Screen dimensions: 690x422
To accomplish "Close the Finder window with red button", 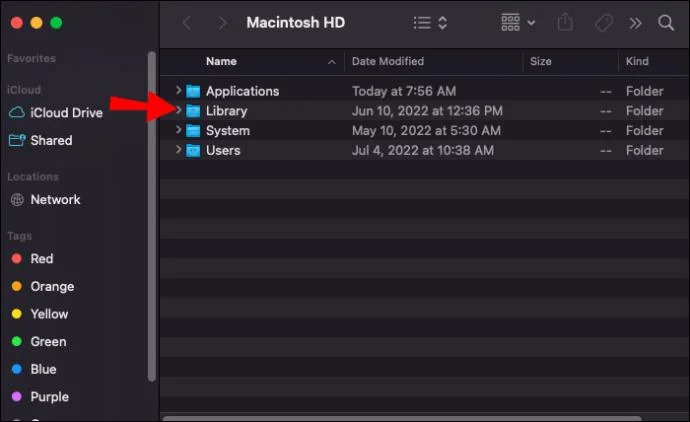I will point(17,23).
